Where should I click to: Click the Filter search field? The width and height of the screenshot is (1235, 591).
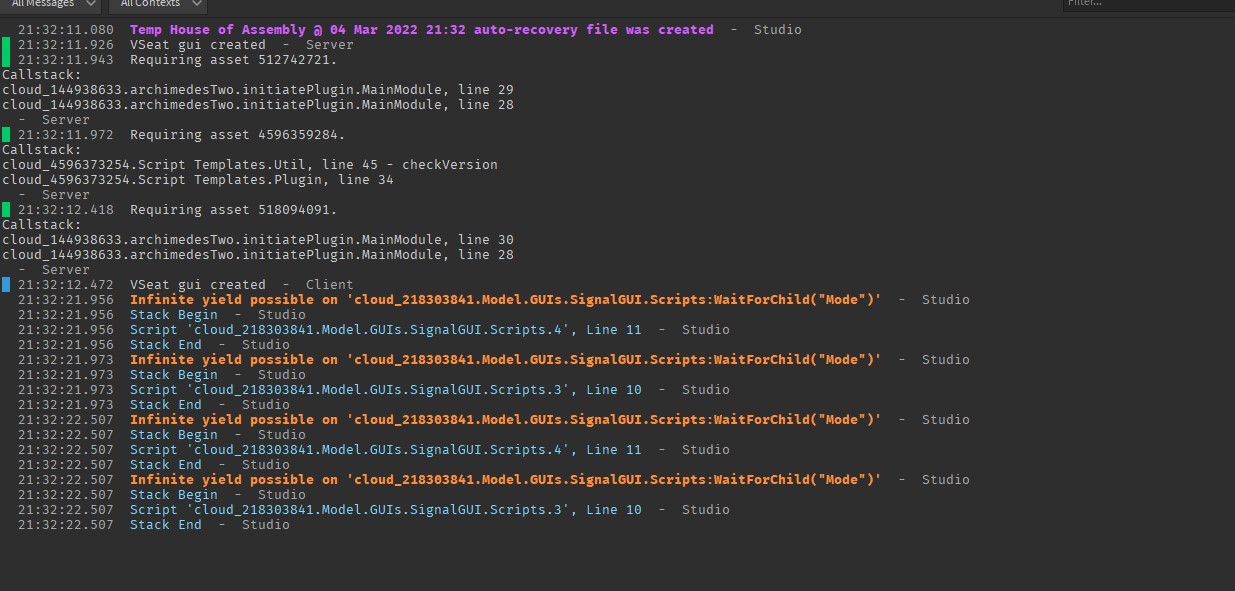point(1148,5)
